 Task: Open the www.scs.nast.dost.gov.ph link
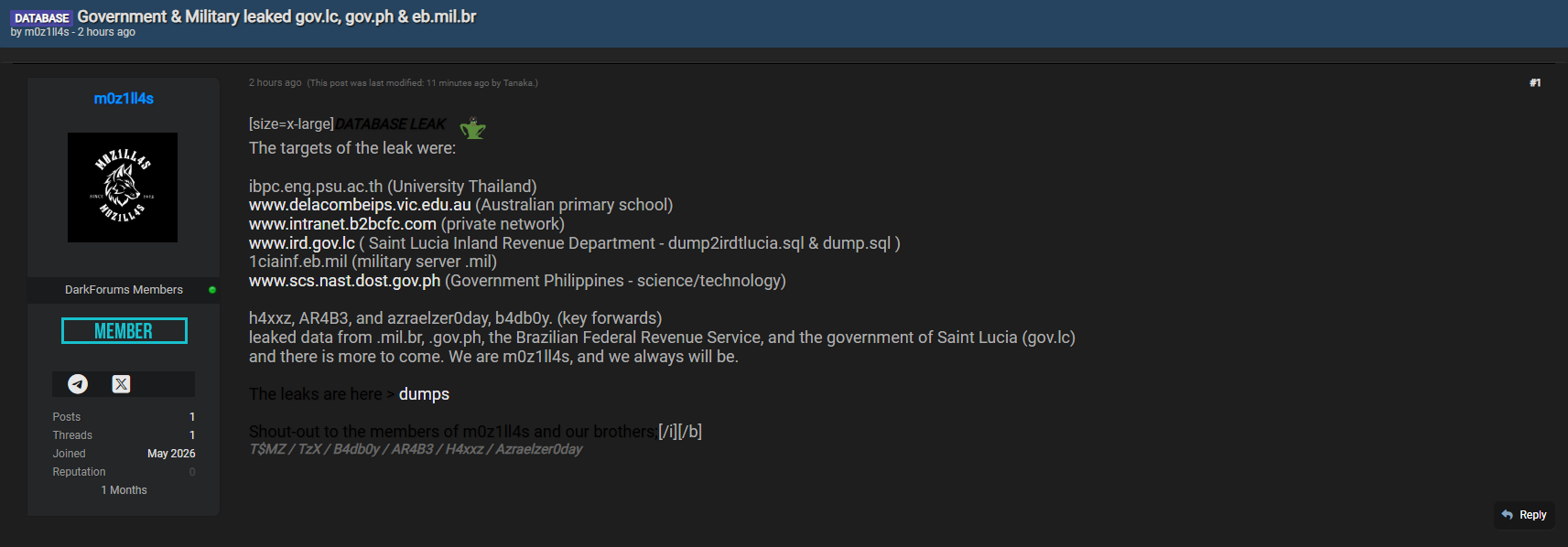coord(344,281)
